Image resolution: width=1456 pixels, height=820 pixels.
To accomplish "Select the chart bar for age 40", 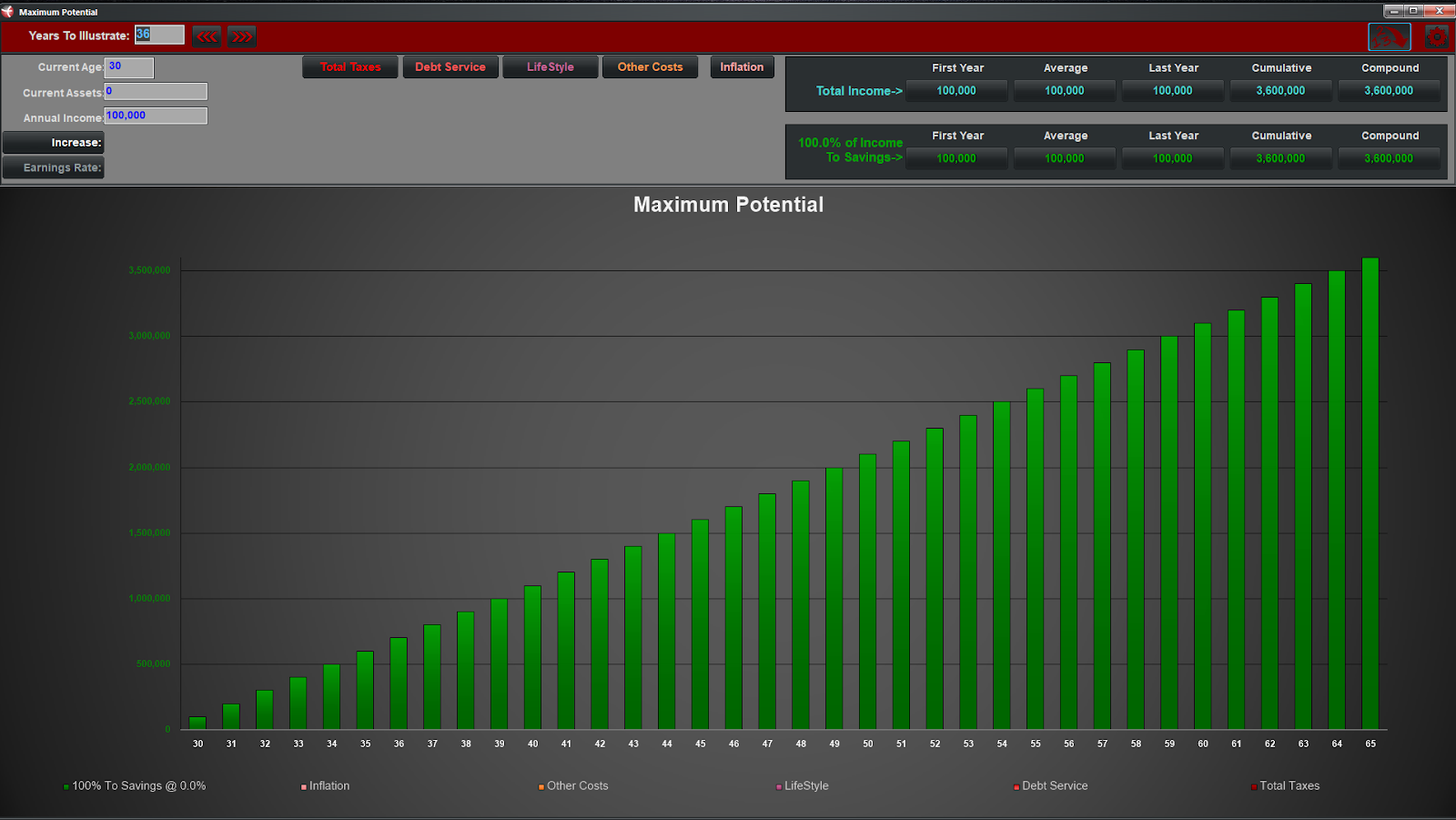I will [533, 657].
